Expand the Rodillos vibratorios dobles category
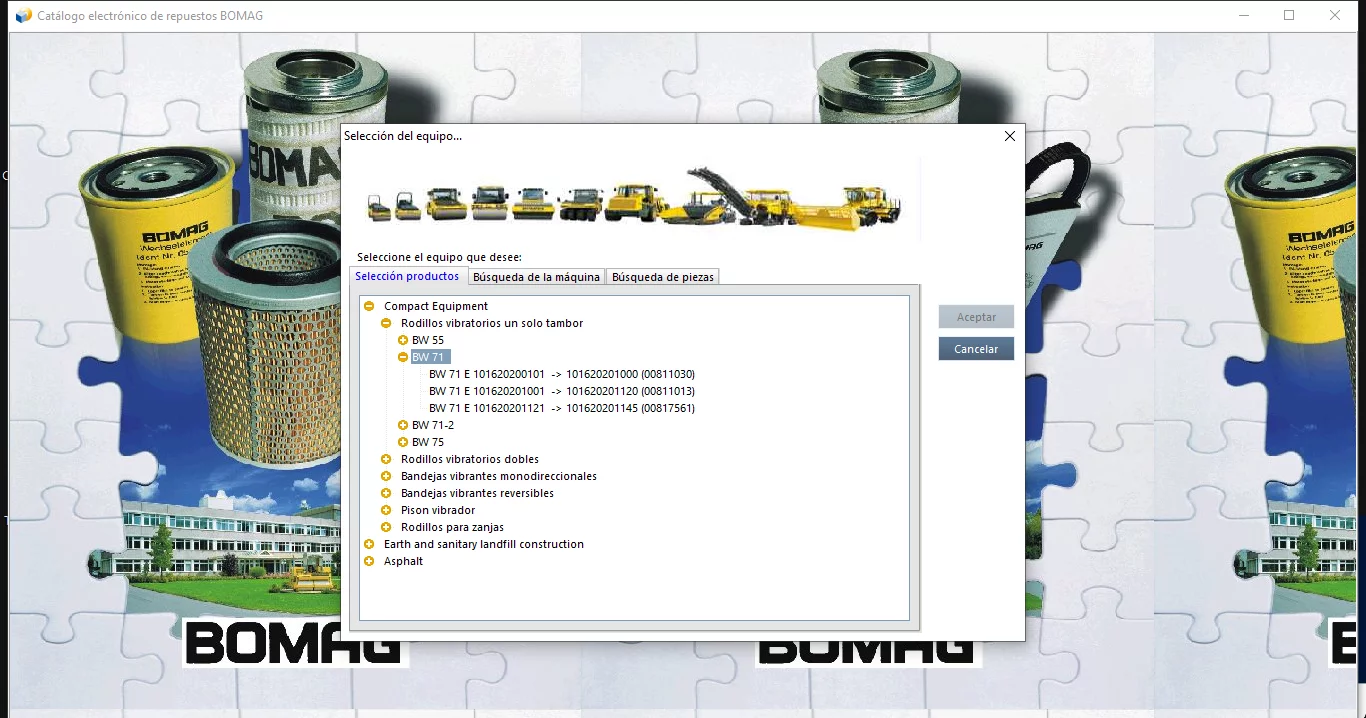 pos(386,459)
